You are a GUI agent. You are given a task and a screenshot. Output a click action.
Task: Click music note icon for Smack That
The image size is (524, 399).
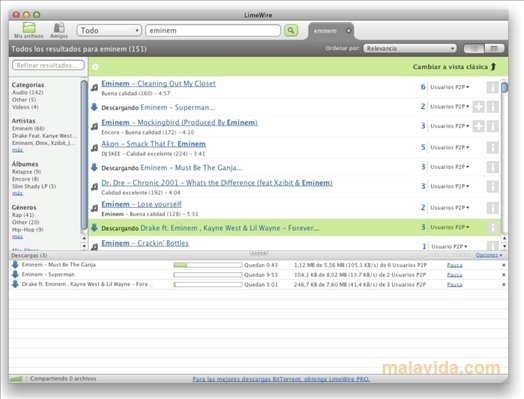coord(95,147)
